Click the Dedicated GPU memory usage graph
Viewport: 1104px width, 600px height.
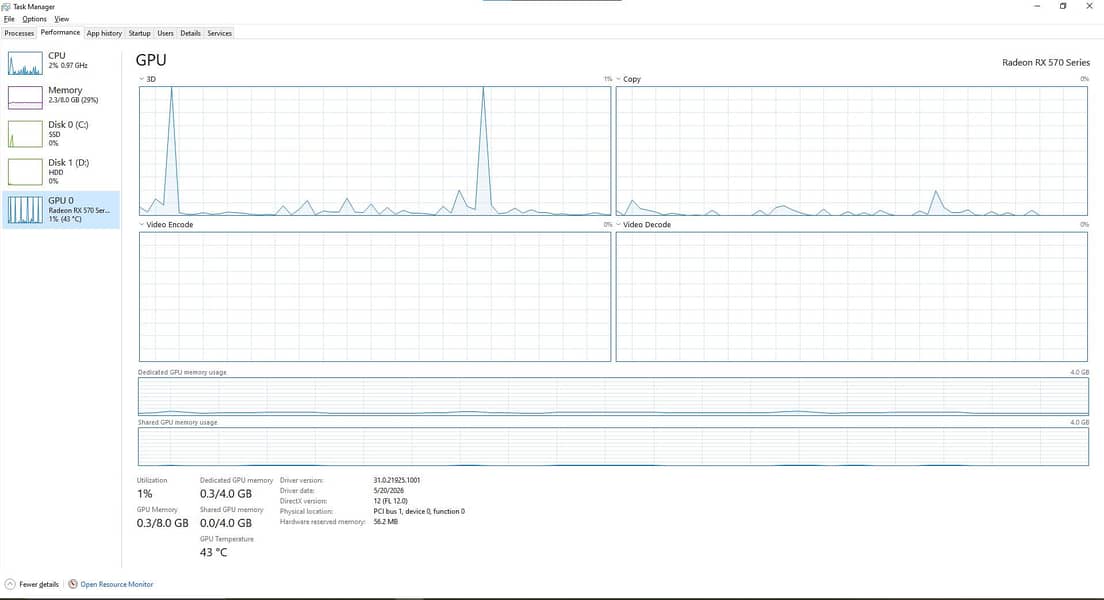[613, 396]
